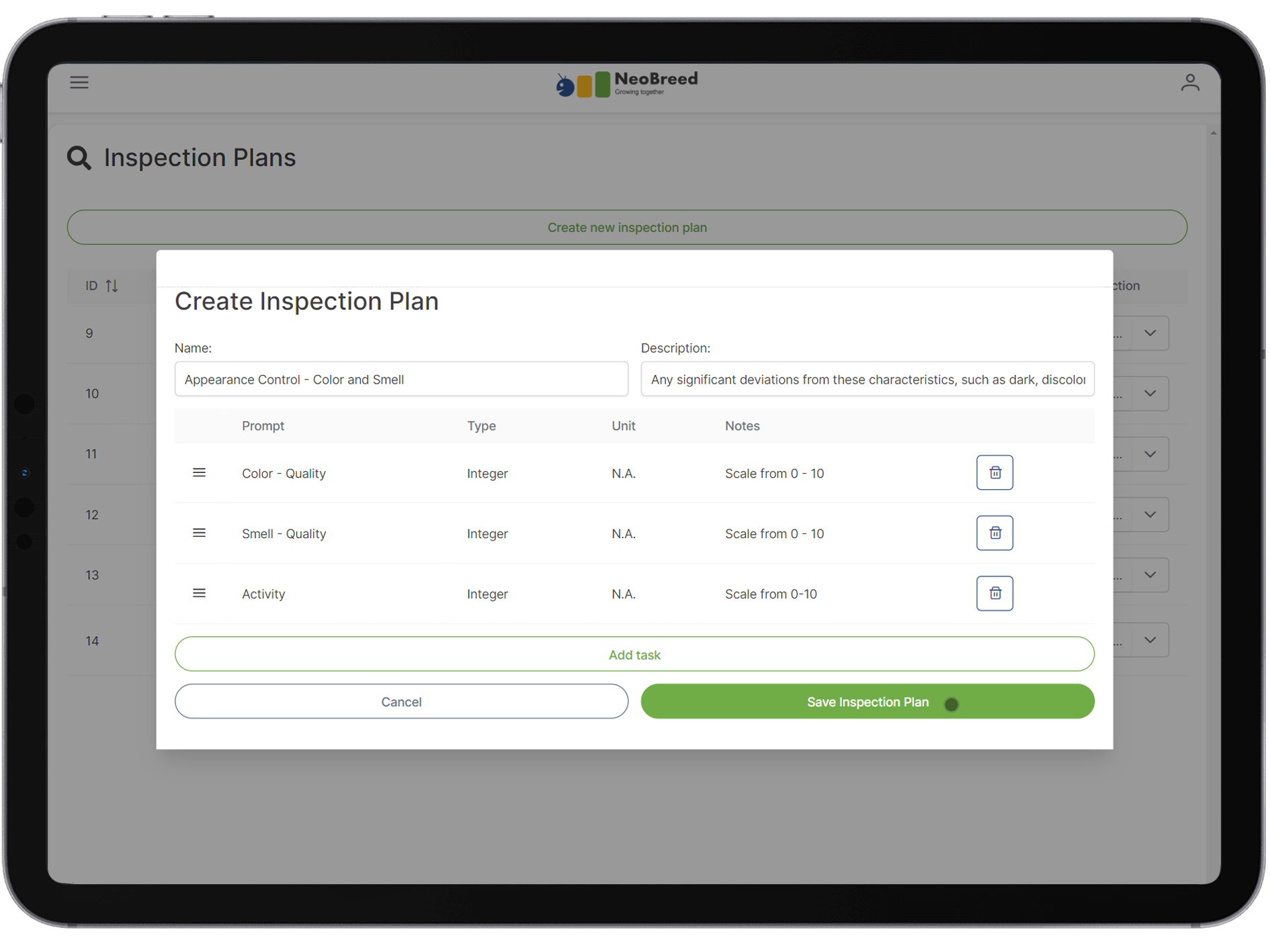
Task: Grab the Color - Quality row handle
Action: coord(199,473)
